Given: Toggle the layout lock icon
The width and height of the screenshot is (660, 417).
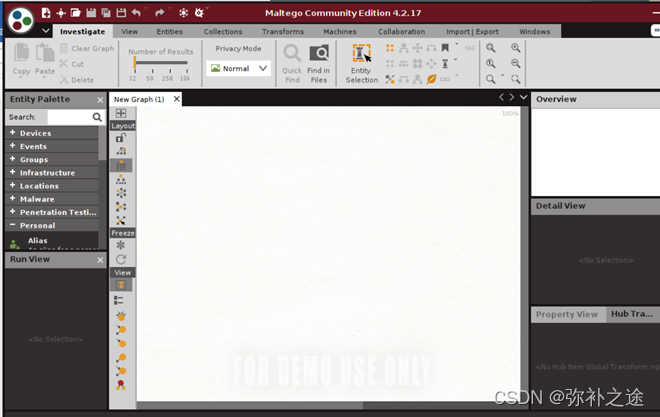Looking at the screenshot, I should tap(121, 138).
